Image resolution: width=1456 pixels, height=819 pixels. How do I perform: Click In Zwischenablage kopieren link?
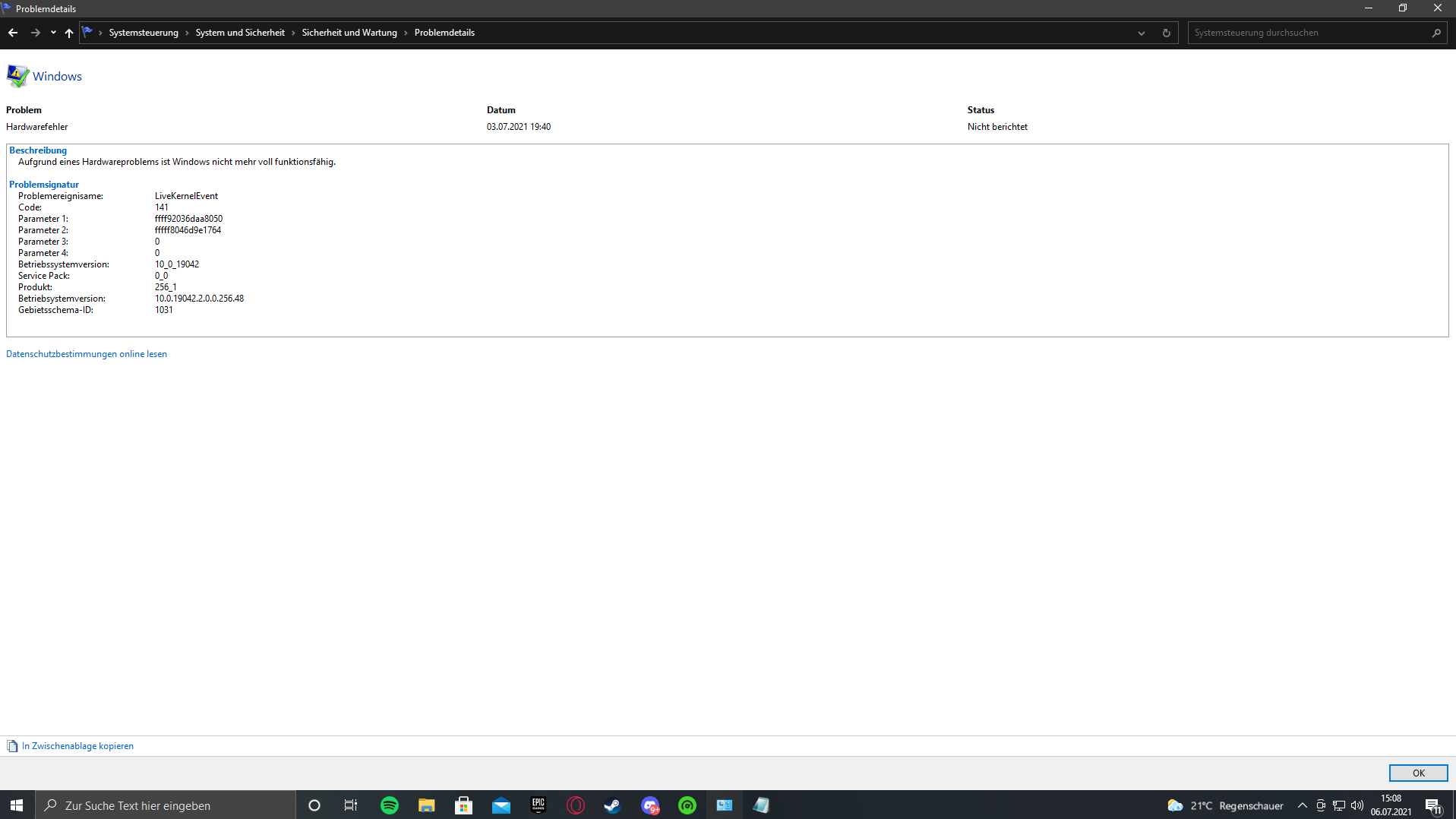77,746
